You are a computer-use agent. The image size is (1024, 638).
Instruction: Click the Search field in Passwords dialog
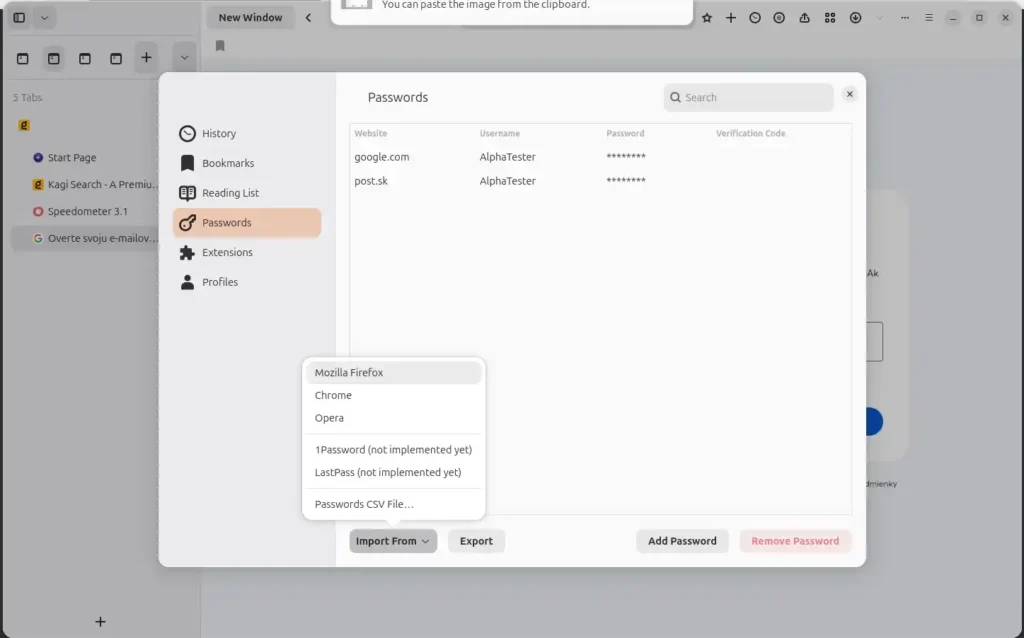coord(747,97)
